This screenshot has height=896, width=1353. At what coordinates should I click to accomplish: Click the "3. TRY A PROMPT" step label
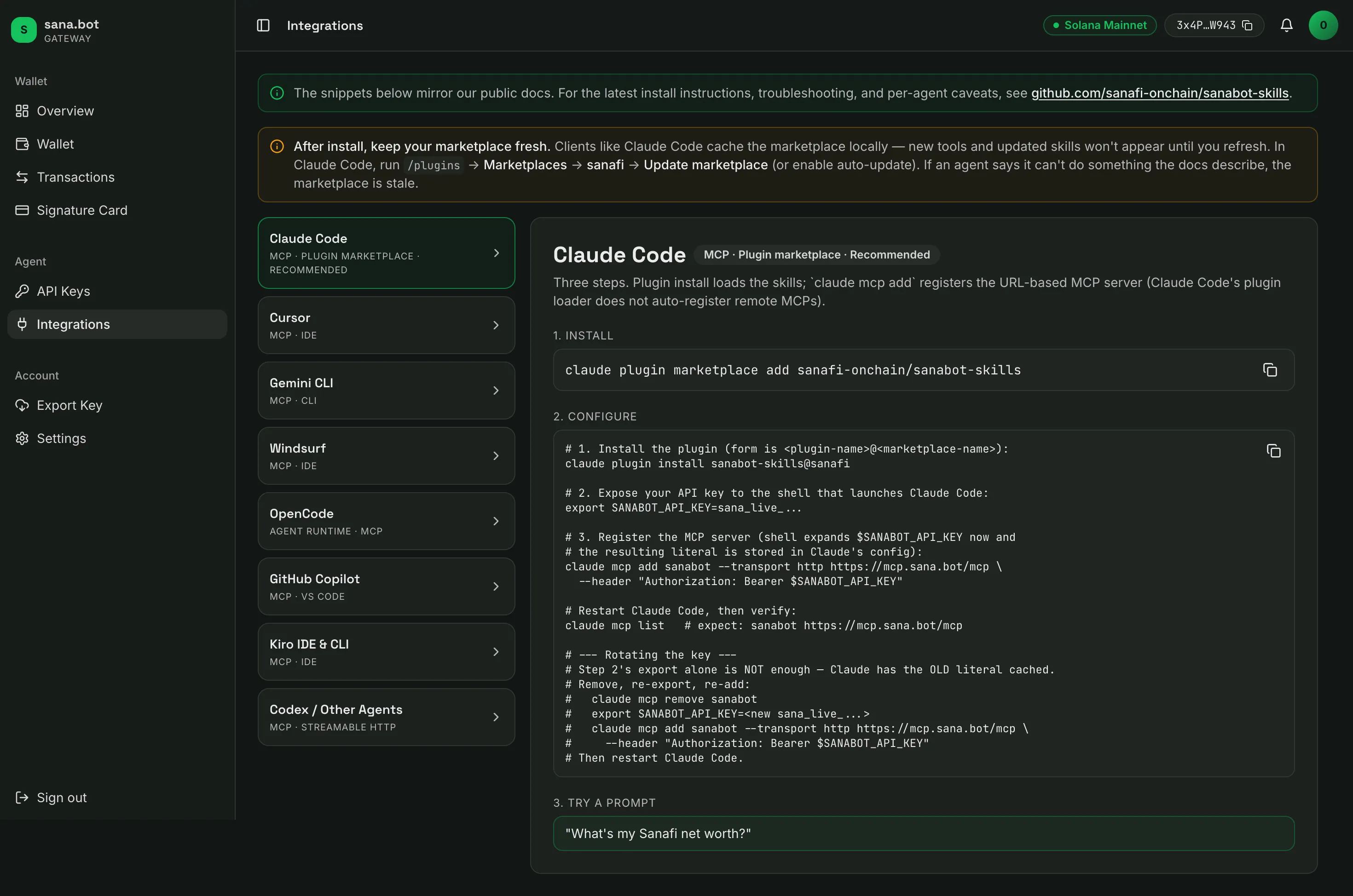click(x=604, y=804)
